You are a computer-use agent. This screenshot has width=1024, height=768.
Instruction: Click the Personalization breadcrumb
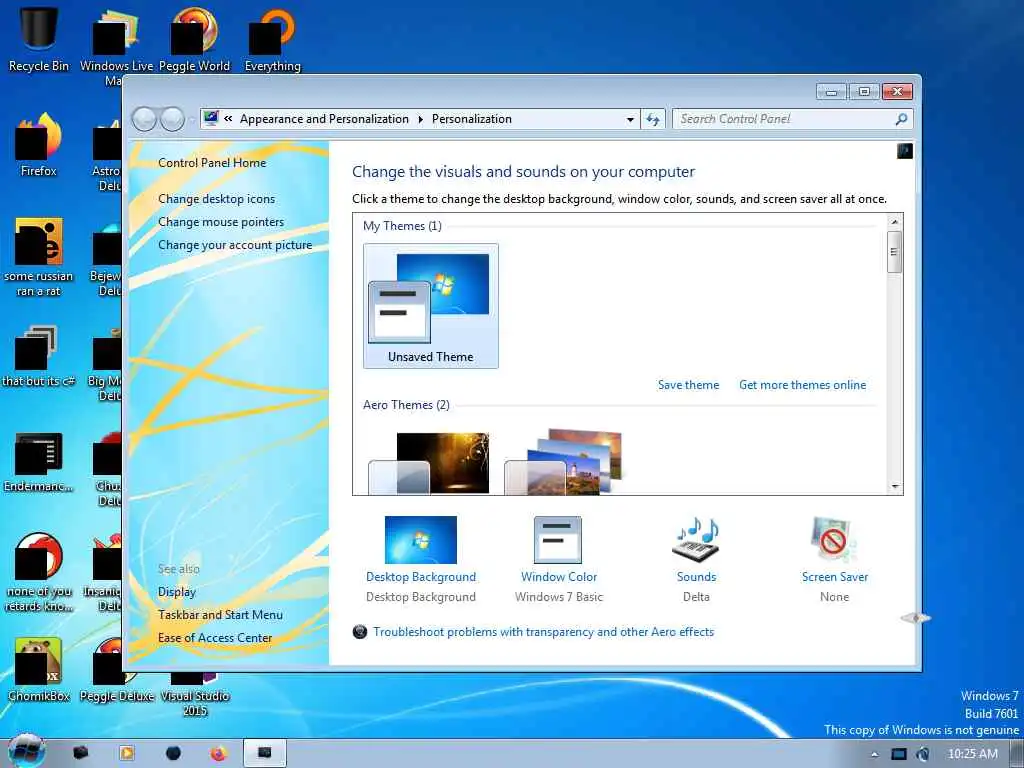(472, 119)
